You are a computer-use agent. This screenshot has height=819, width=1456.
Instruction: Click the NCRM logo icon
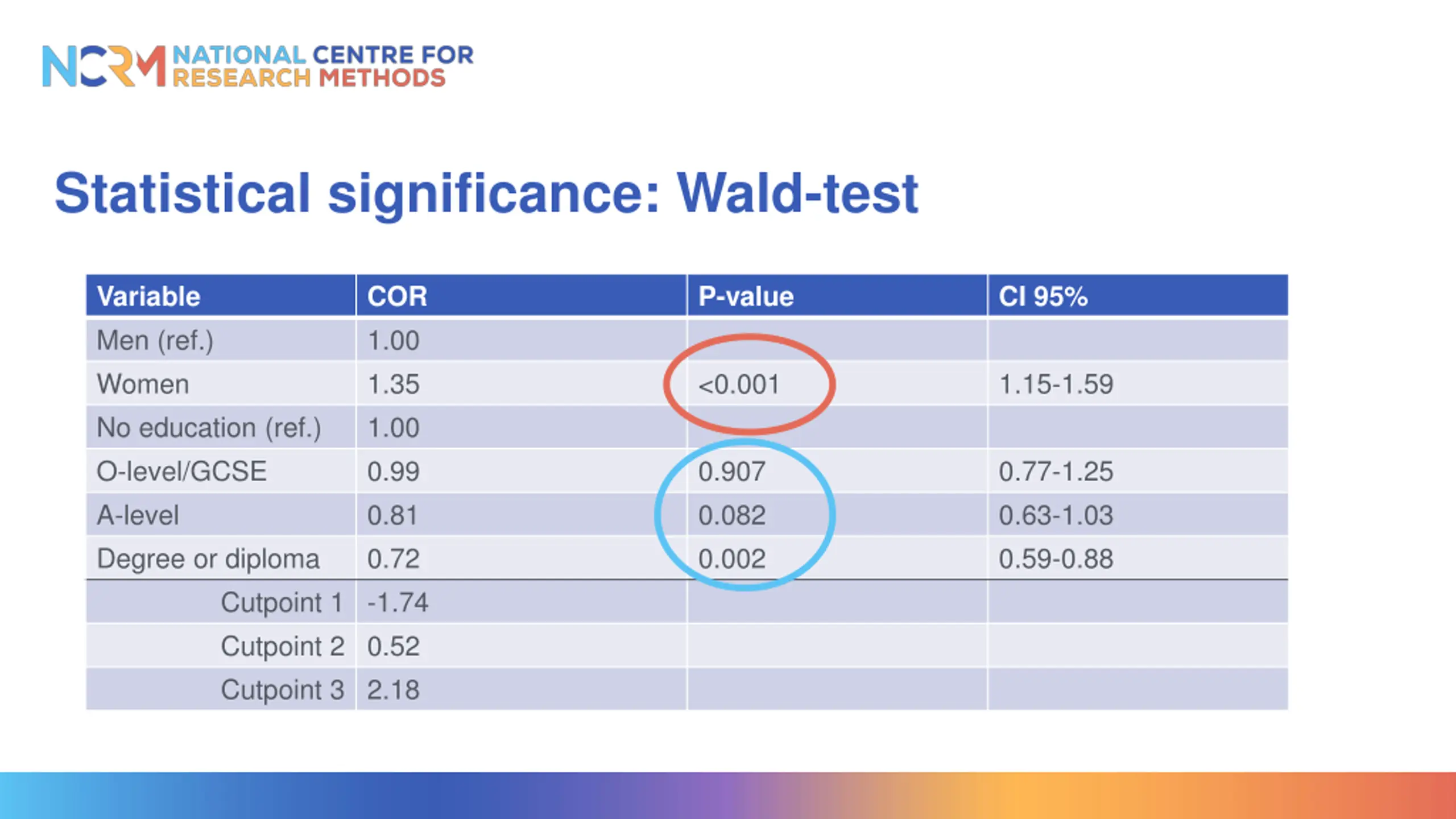[104, 66]
